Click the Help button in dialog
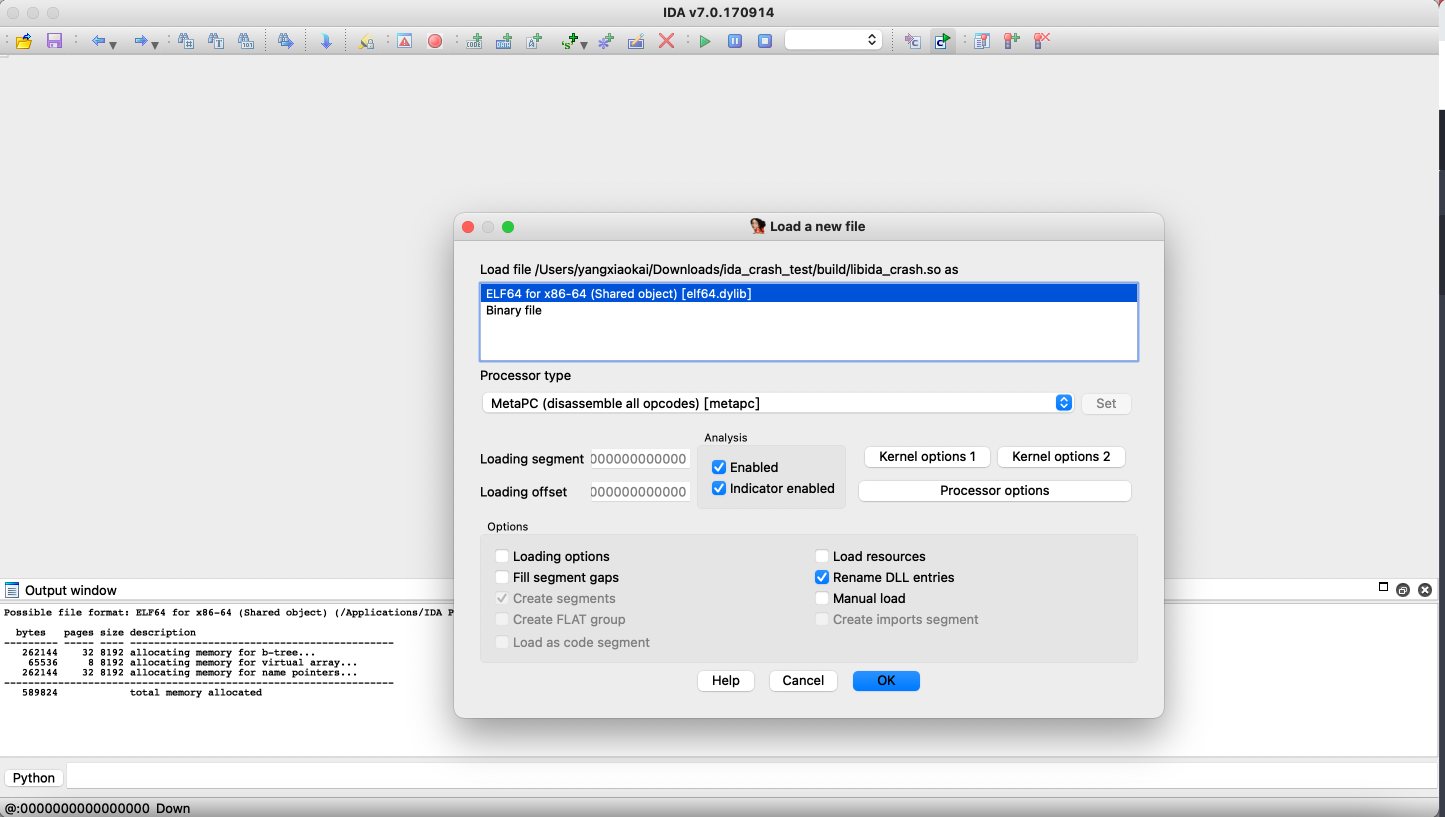Viewport: 1445px width, 817px height. coord(726,680)
